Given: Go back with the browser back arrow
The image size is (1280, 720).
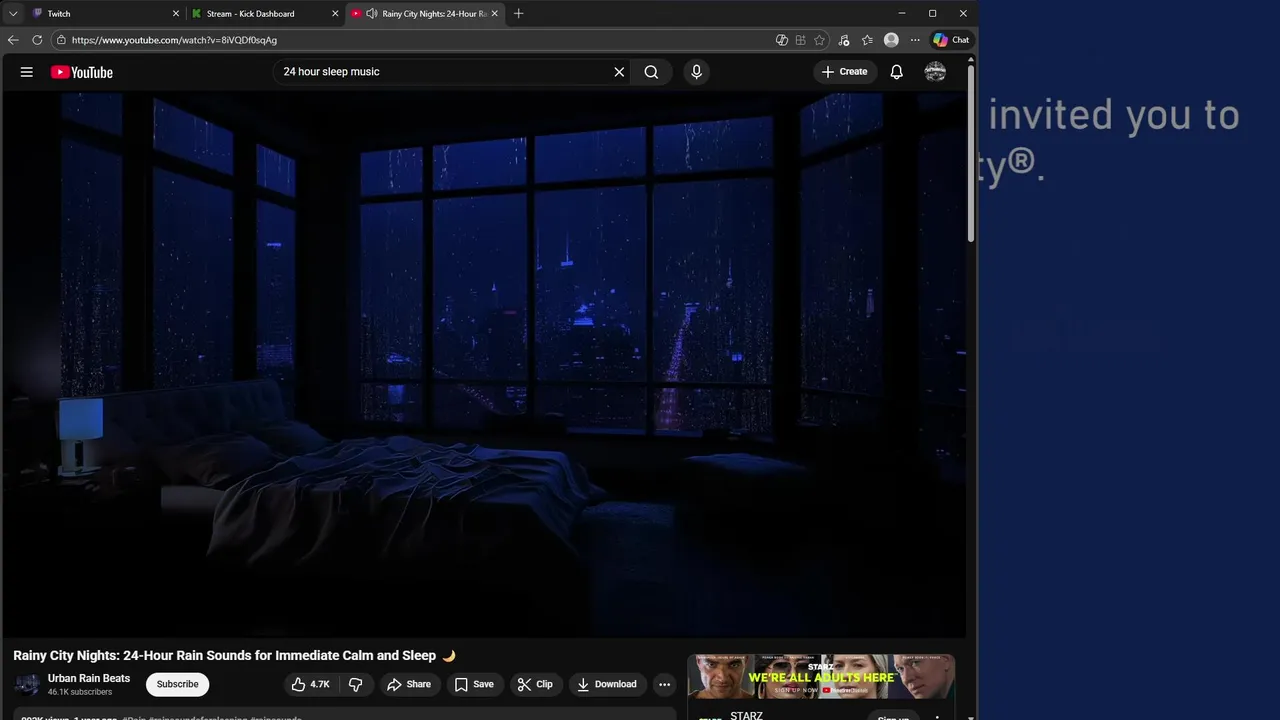Looking at the screenshot, I should (x=13, y=40).
